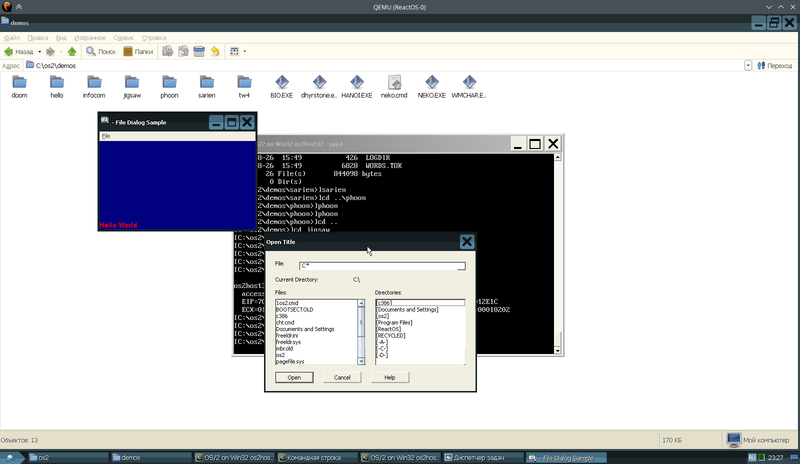Select the WMCHAR executable icon
This screenshot has height=464, width=800.
(469, 86)
